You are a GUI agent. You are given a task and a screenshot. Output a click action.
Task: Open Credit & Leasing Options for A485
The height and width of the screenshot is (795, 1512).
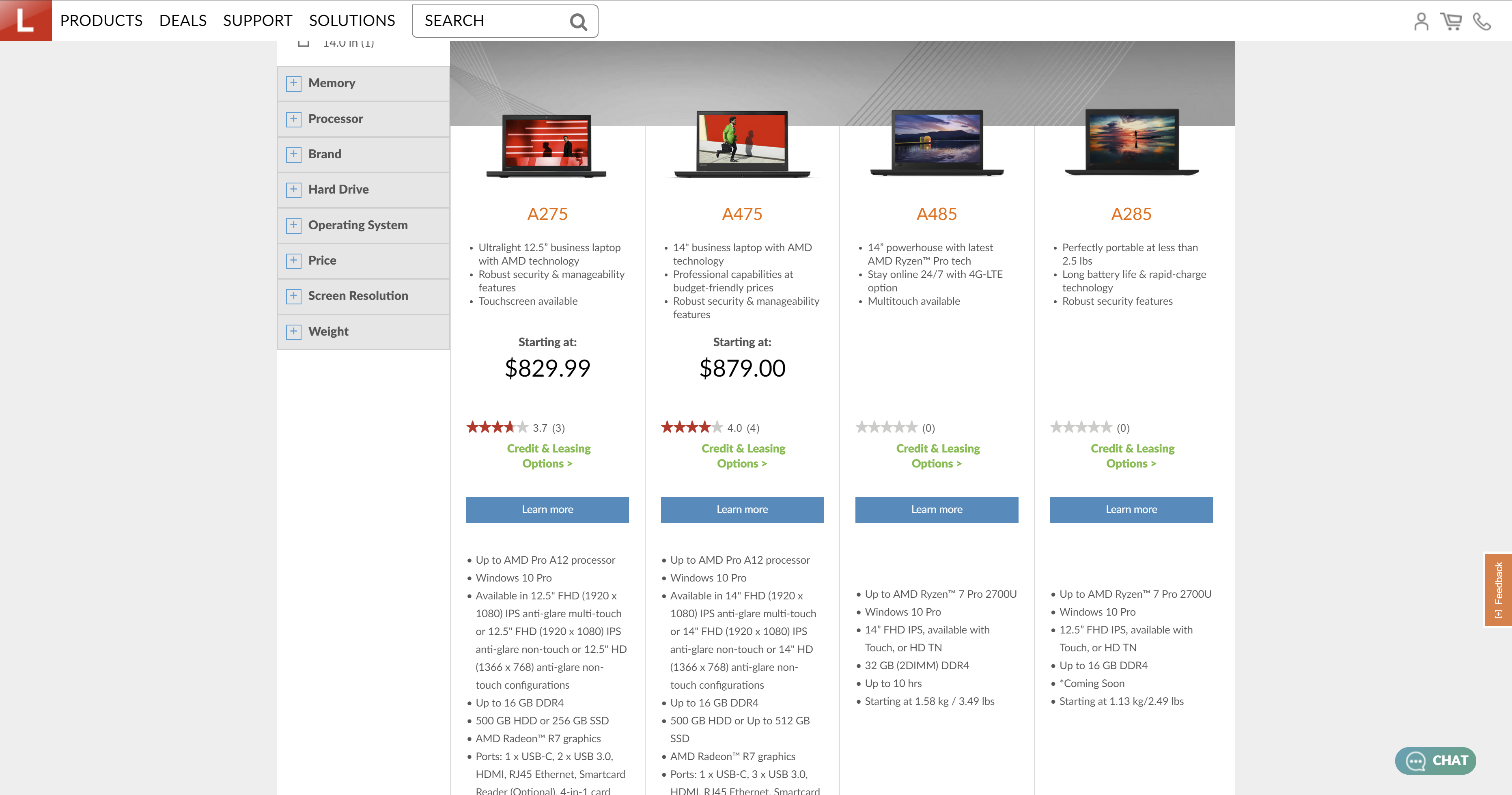(x=937, y=456)
